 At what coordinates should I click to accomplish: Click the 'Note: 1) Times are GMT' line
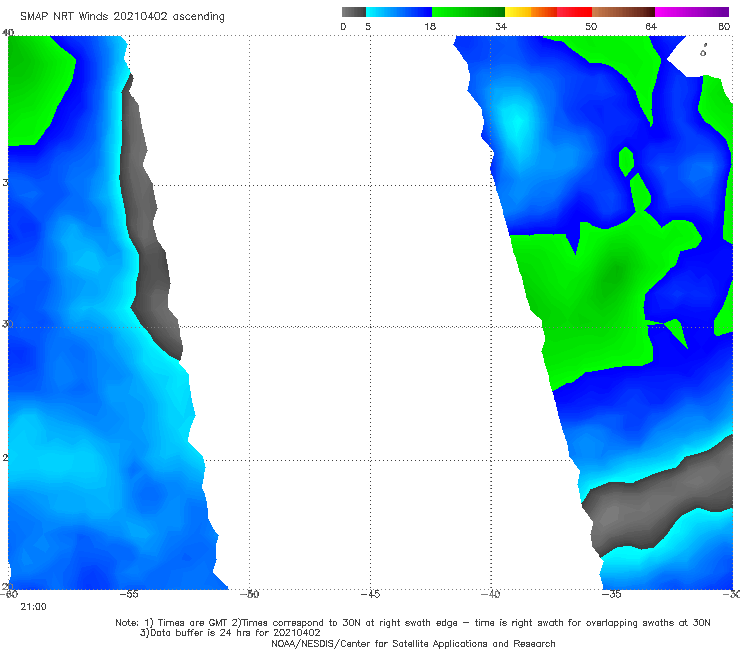pos(412,623)
